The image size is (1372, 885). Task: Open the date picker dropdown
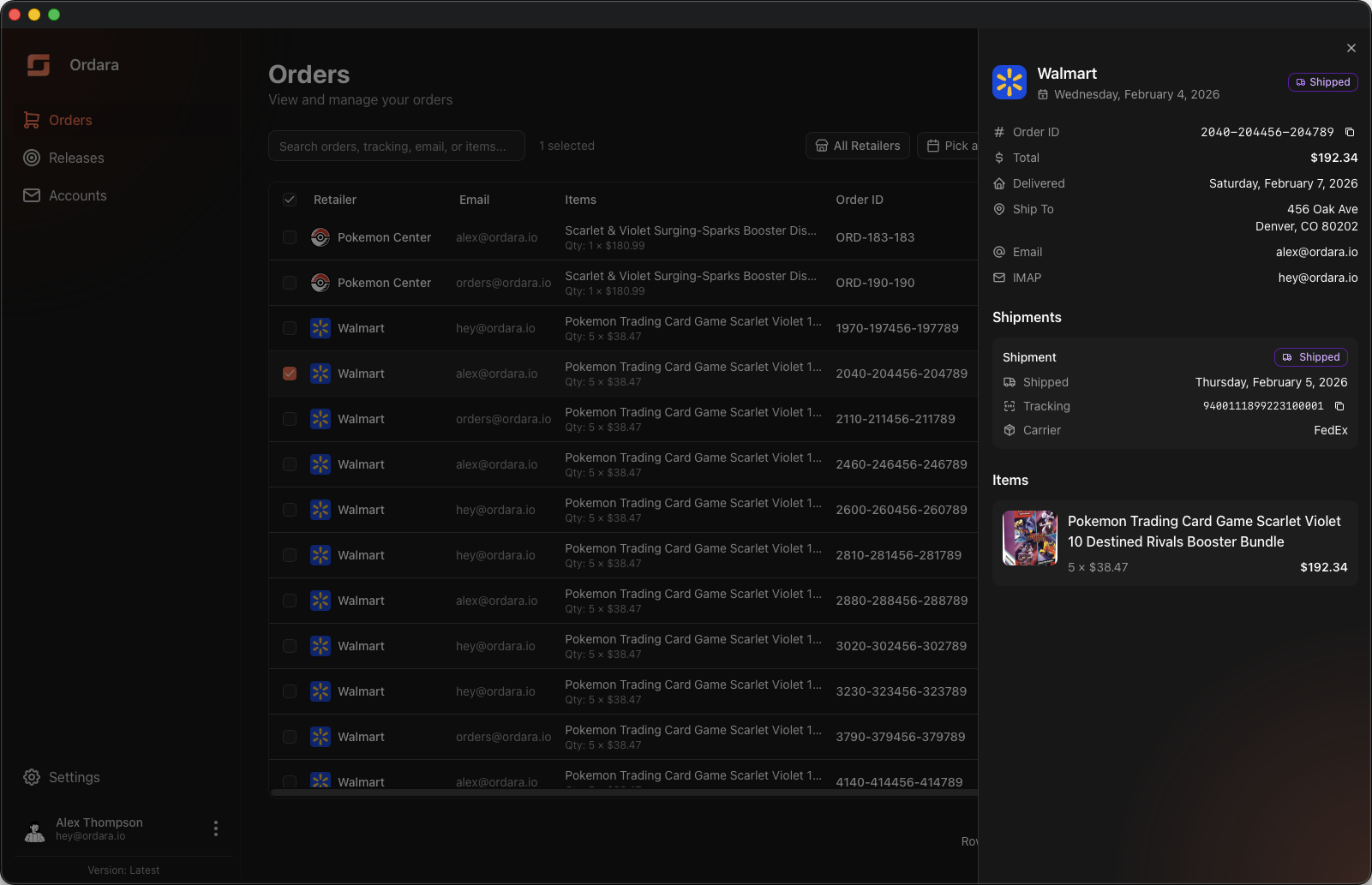coord(948,146)
